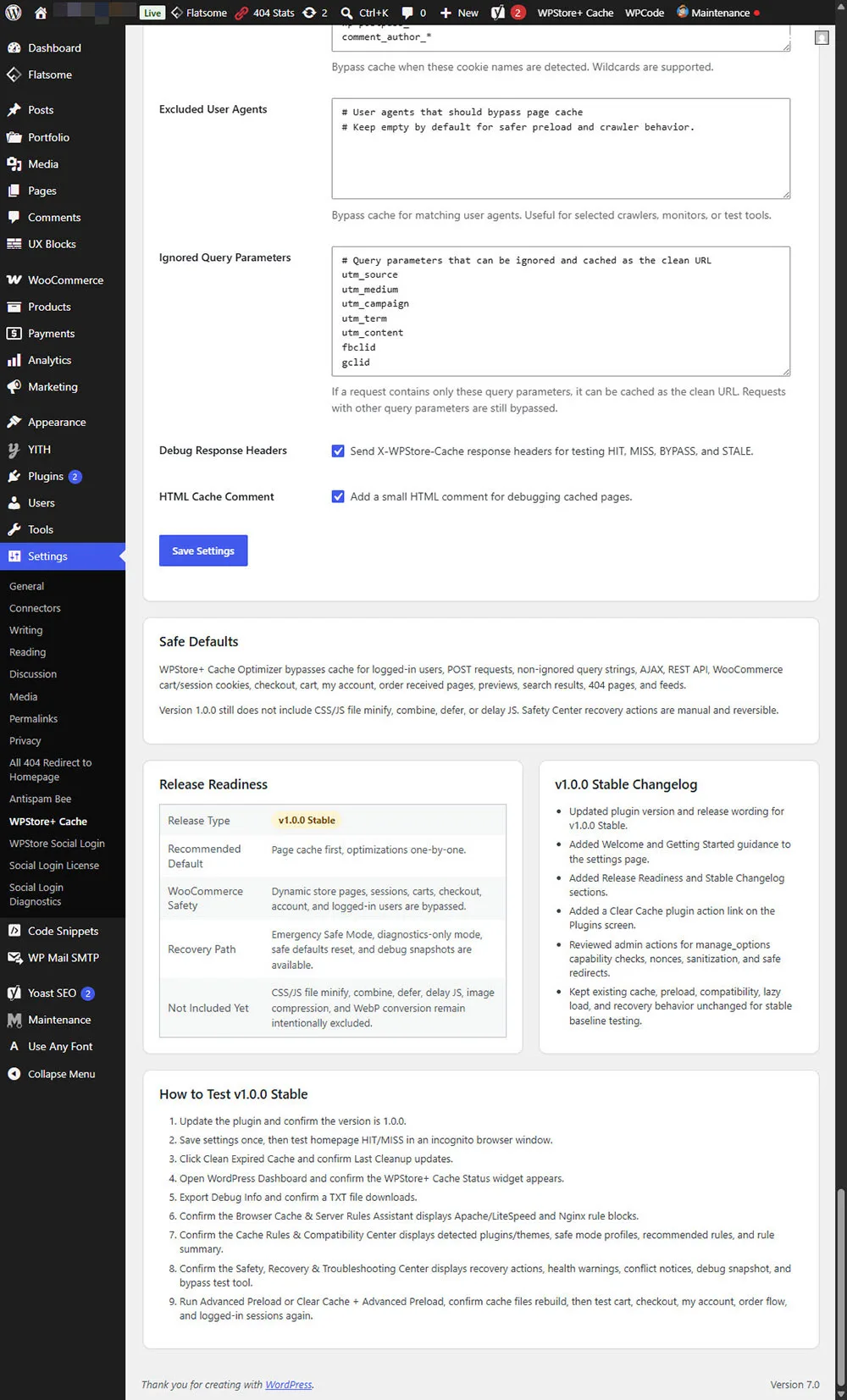Click the Flatsome icon in admin bar

click(177, 13)
